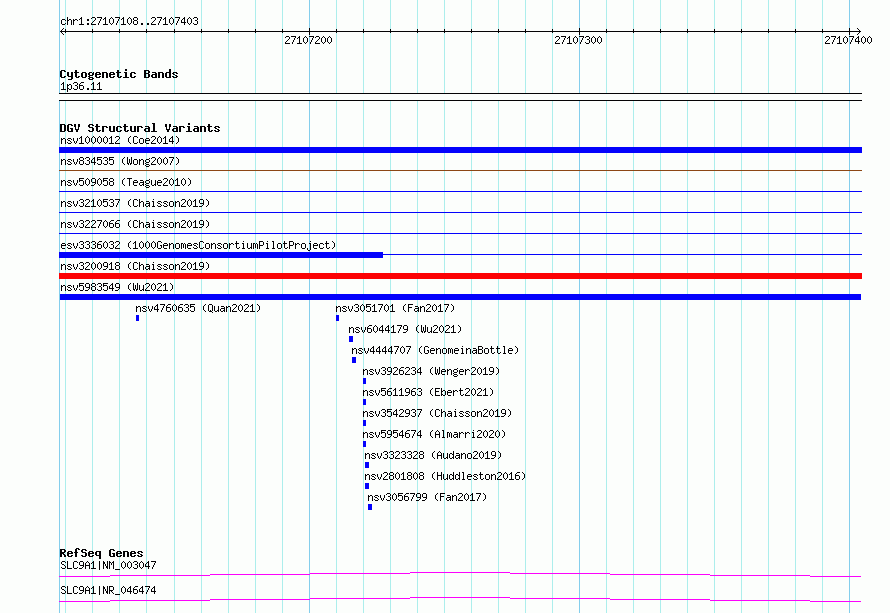Click the small blue marker of nsv4760635
Viewport: 890px width, 613px height.
point(137,318)
